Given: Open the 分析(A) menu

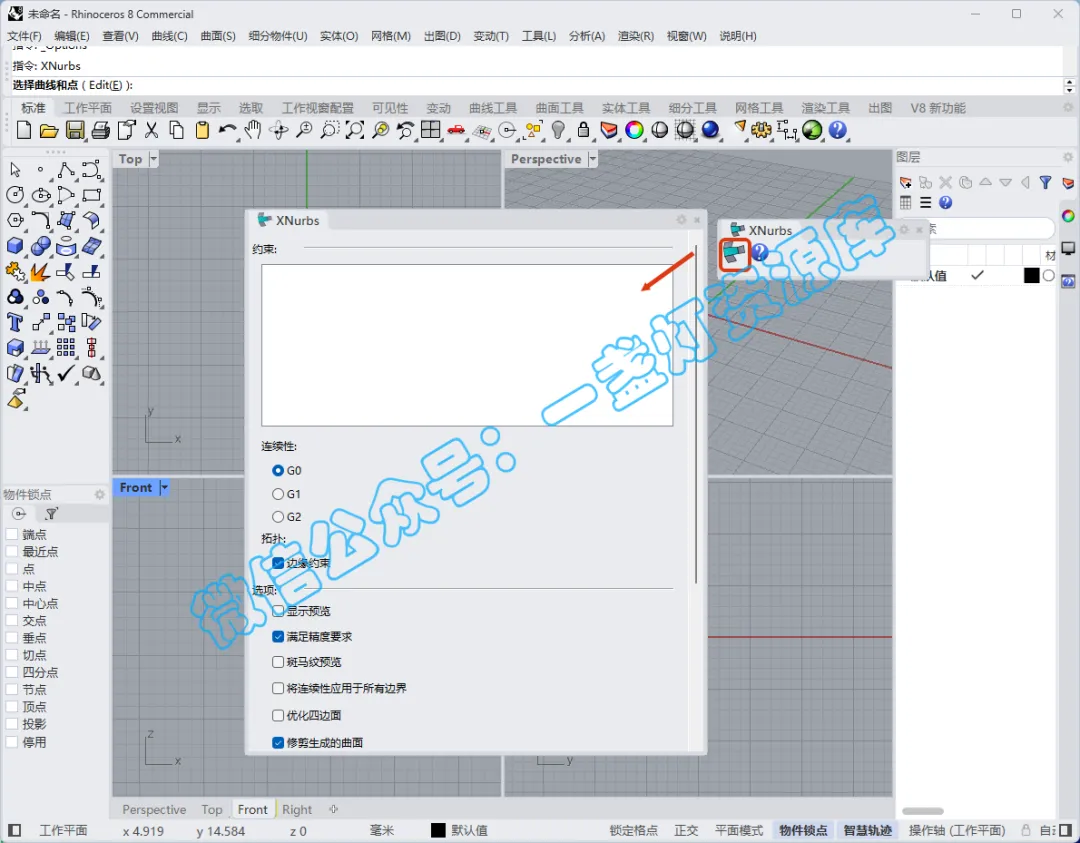Looking at the screenshot, I should click(587, 36).
